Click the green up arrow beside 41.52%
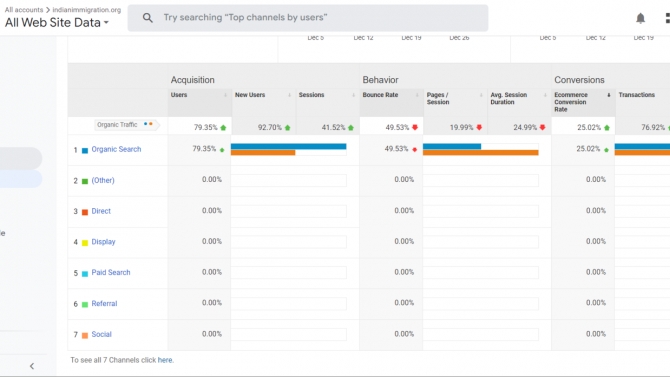The height and width of the screenshot is (377, 670). pos(351,127)
